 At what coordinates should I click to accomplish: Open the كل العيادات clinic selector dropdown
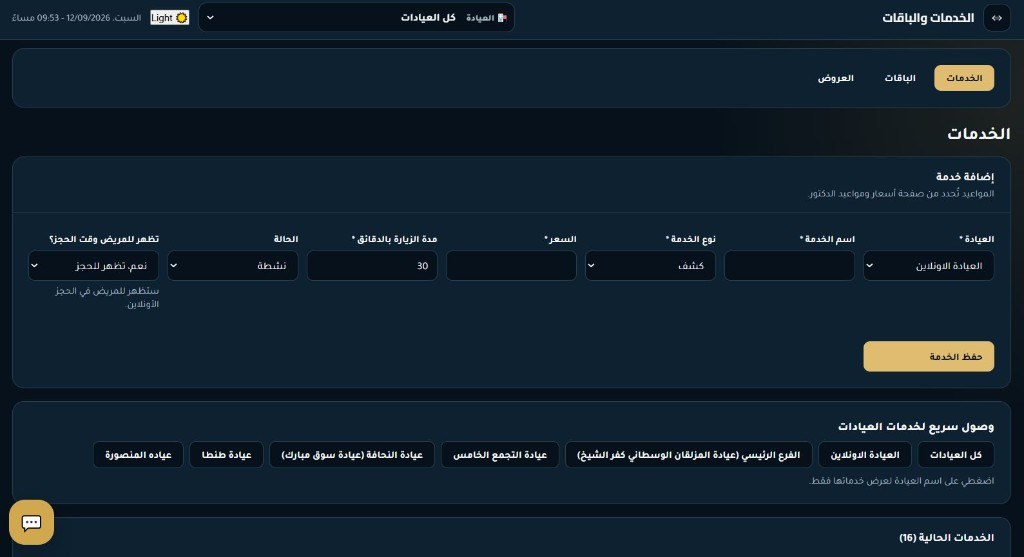coord(356,18)
